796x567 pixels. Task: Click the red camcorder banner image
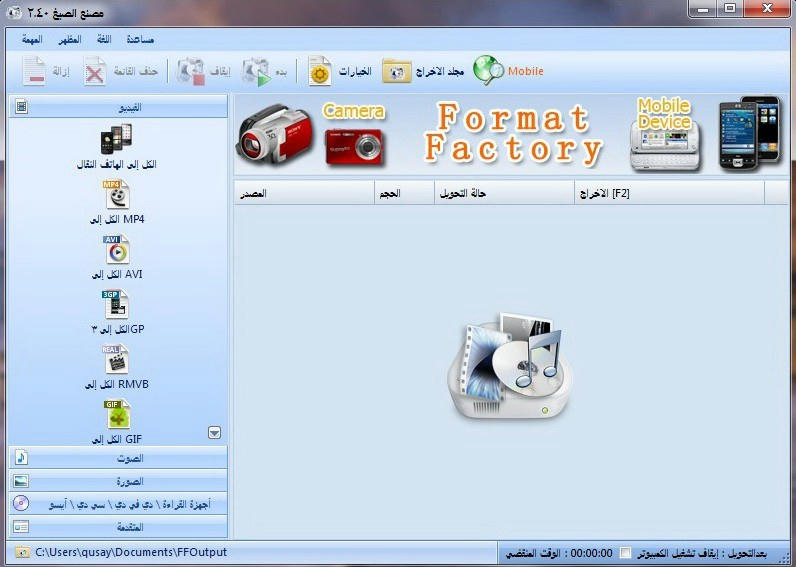(x=275, y=134)
